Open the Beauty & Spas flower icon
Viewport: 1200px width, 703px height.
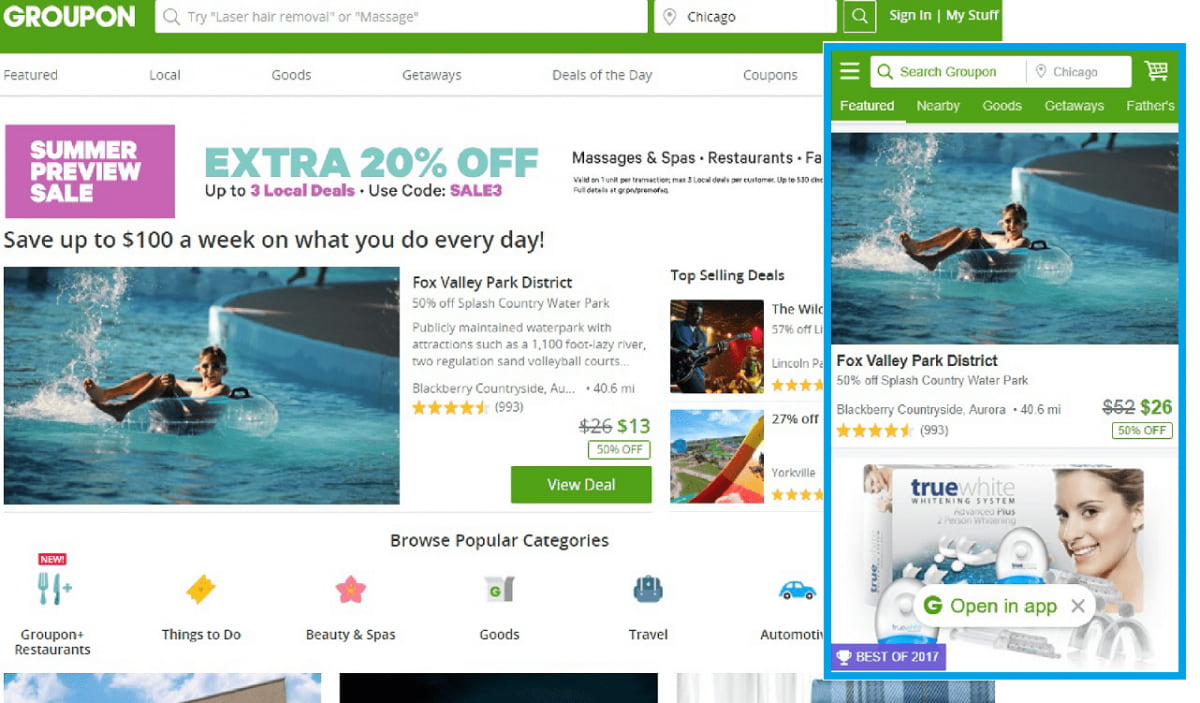point(351,590)
